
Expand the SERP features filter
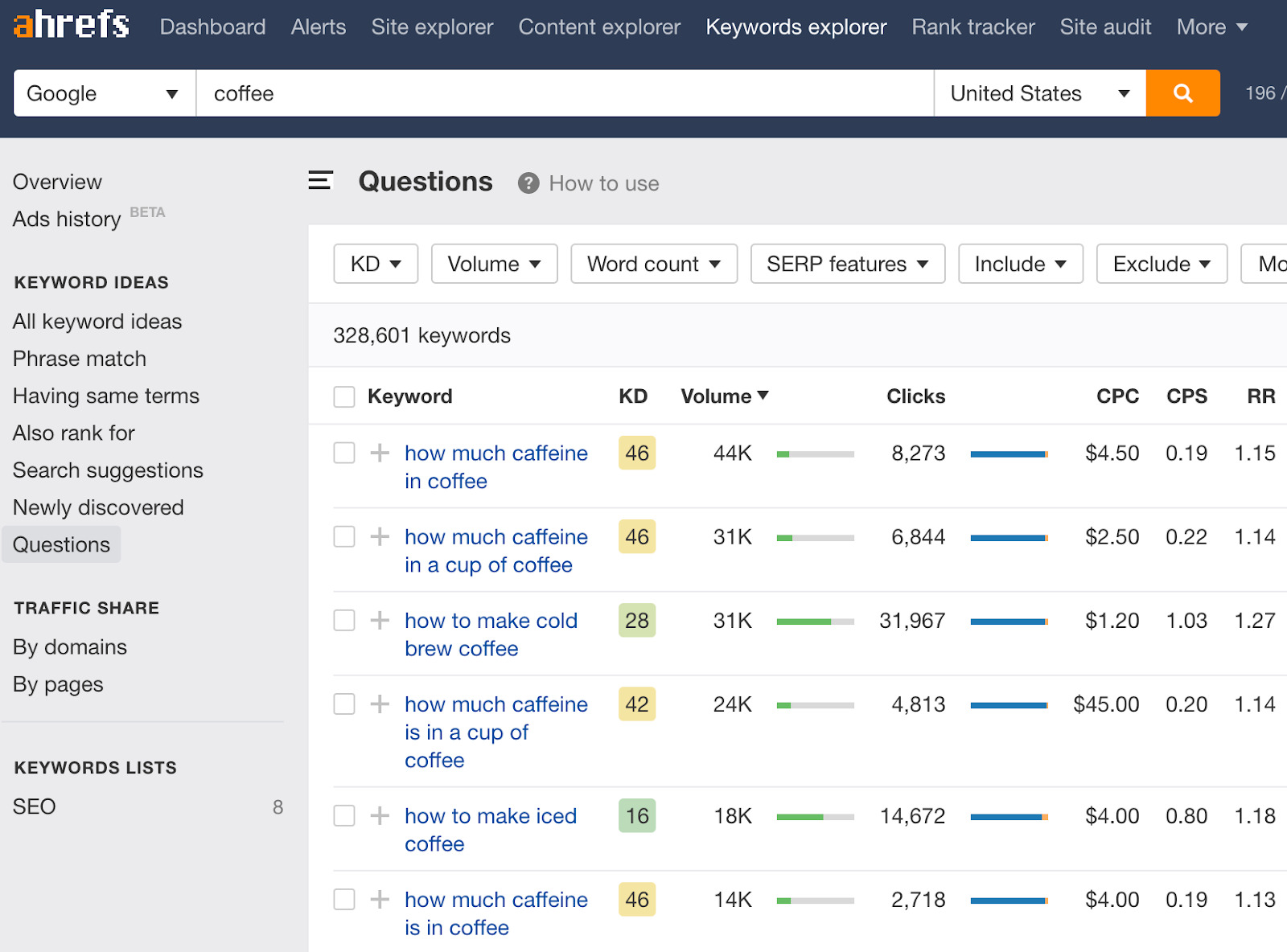click(846, 264)
